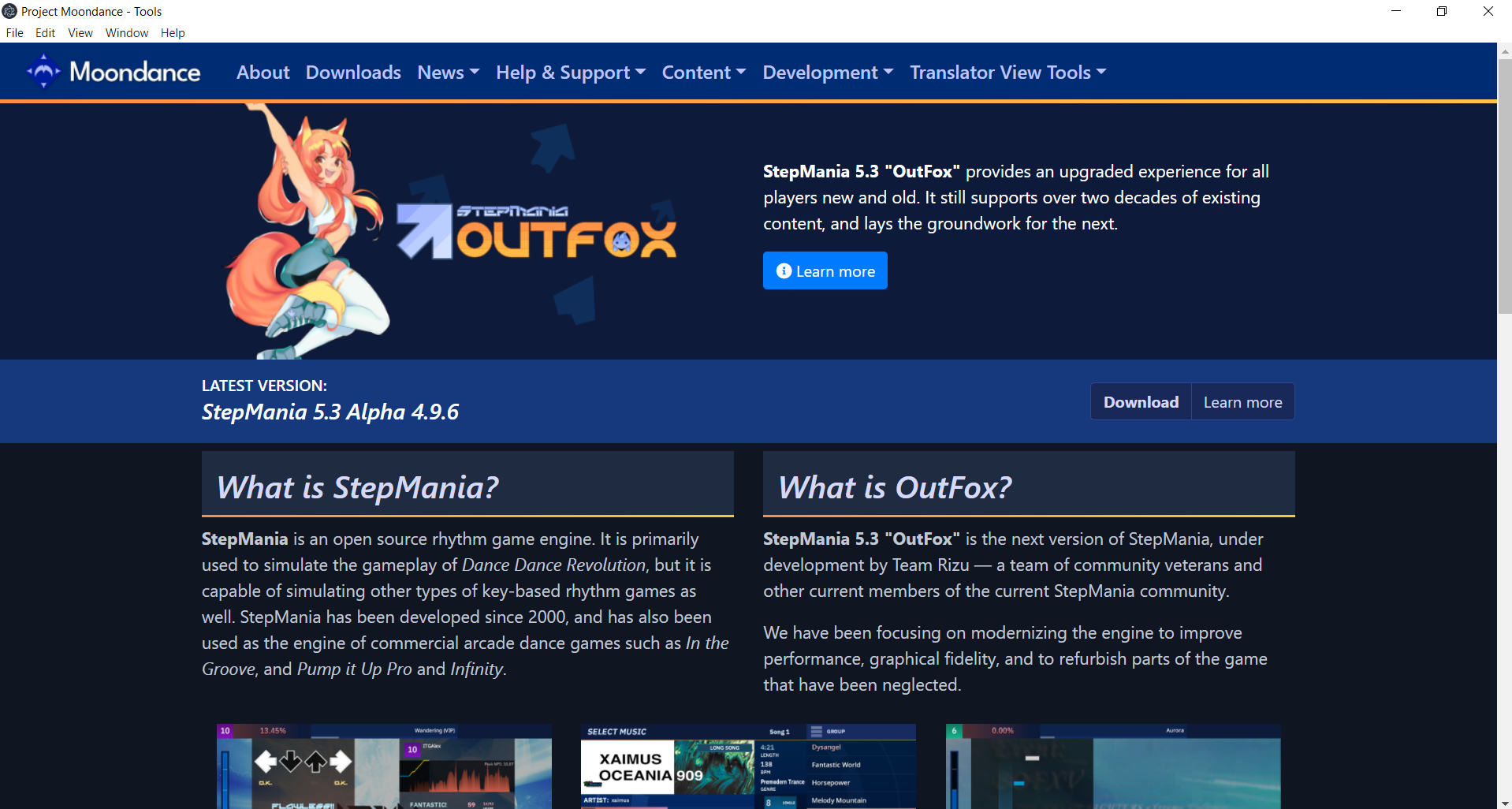Open the Development dropdown menu

click(827, 73)
